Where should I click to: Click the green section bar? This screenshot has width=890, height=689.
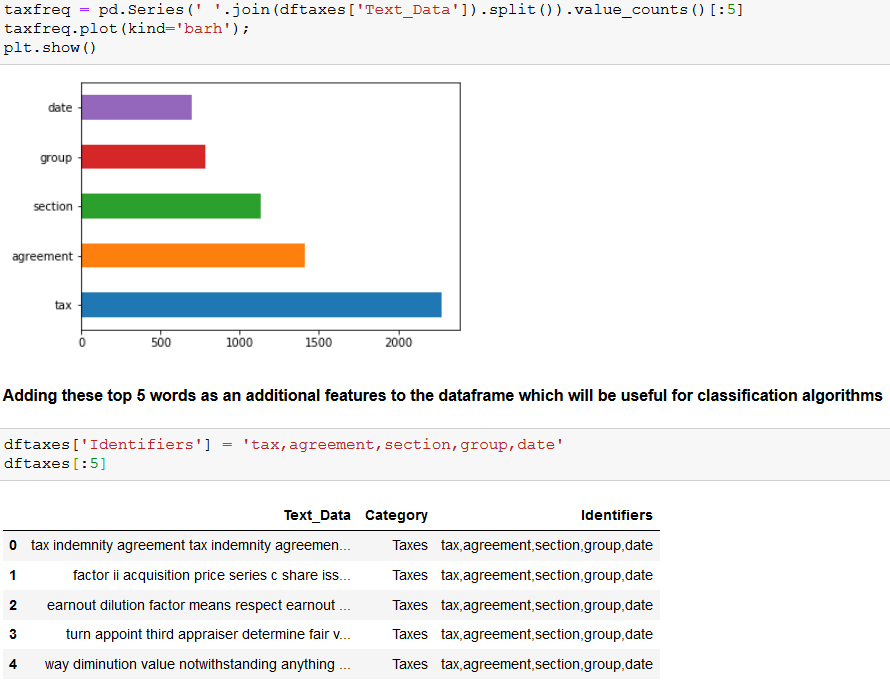click(x=171, y=206)
